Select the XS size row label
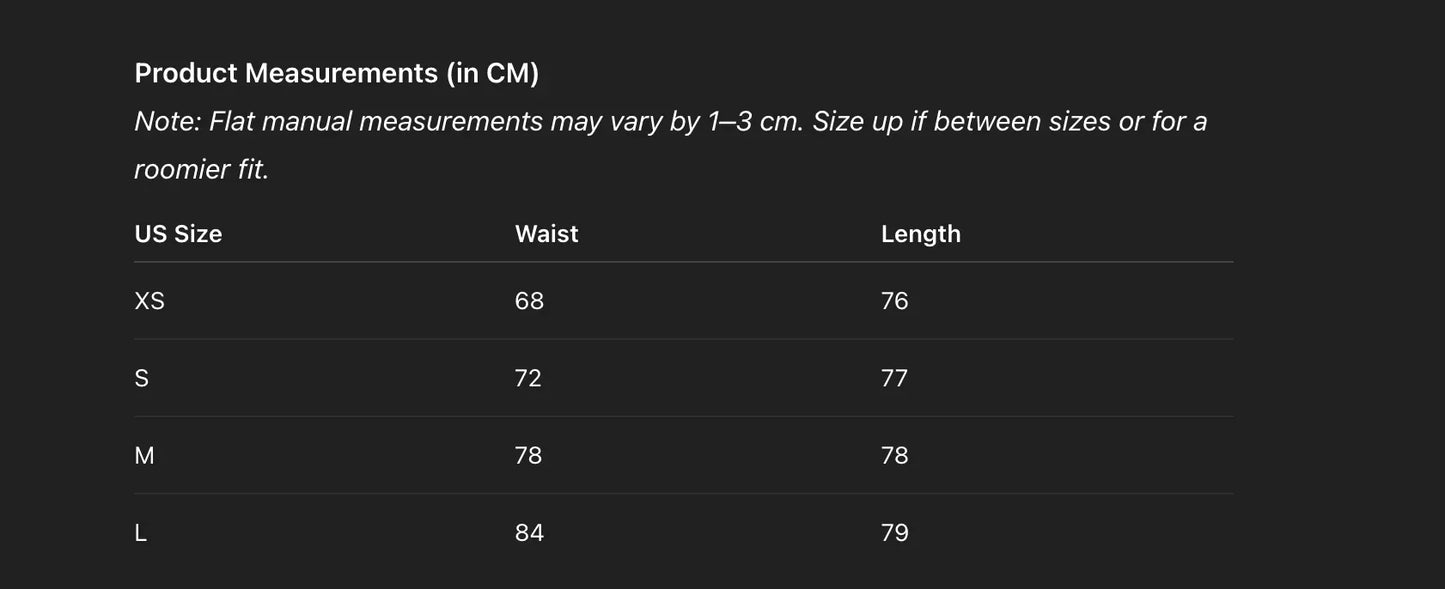The width and height of the screenshot is (1445, 589). (149, 301)
